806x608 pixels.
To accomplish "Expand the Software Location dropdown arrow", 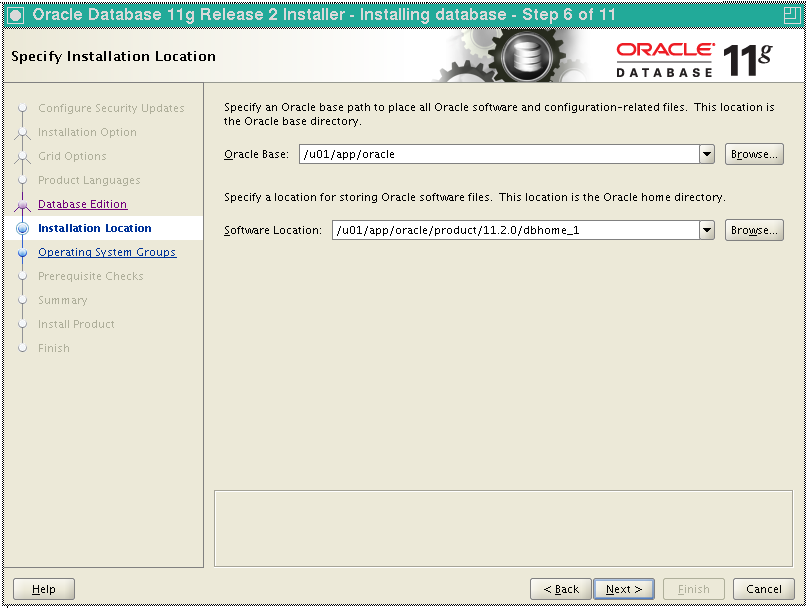I will pos(707,230).
